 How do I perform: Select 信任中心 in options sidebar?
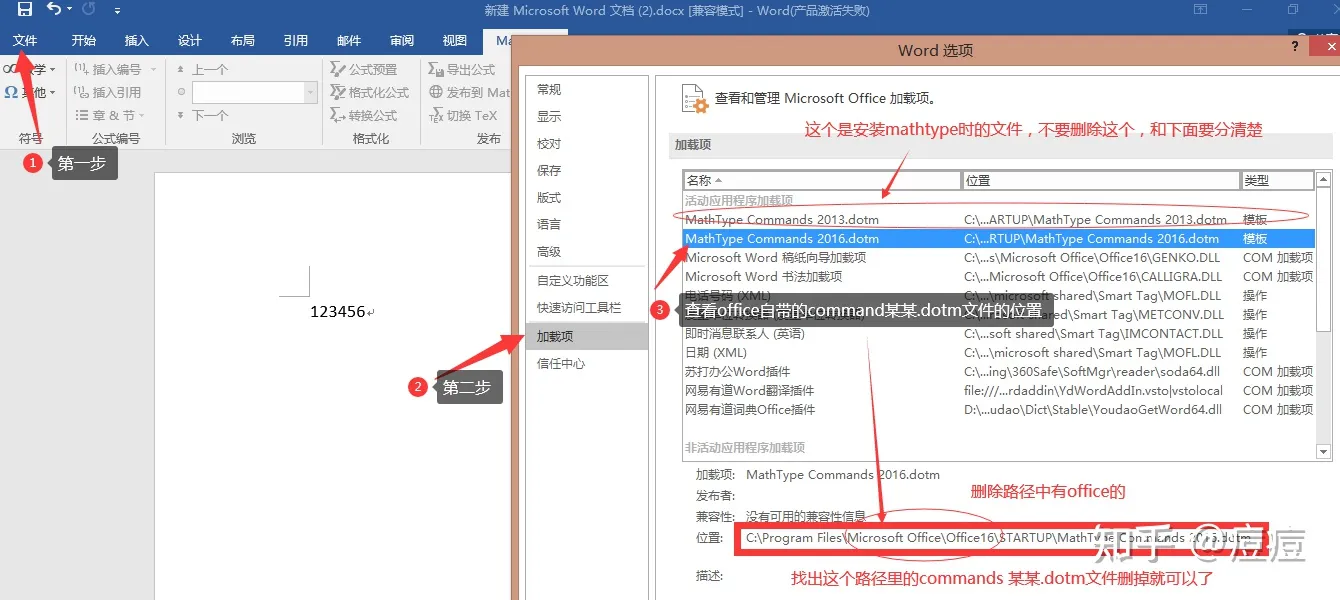click(587, 363)
